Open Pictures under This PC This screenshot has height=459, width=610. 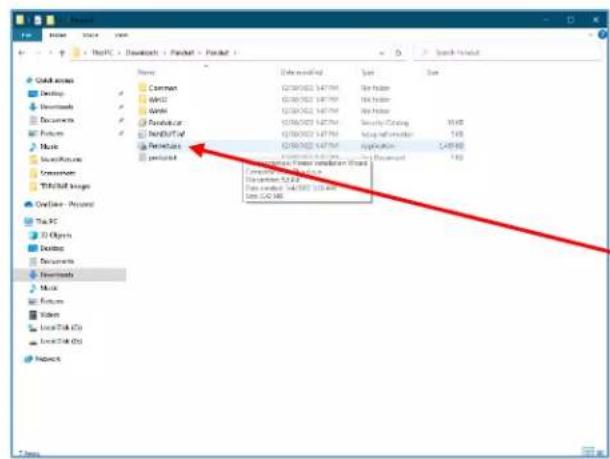tap(46, 301)
